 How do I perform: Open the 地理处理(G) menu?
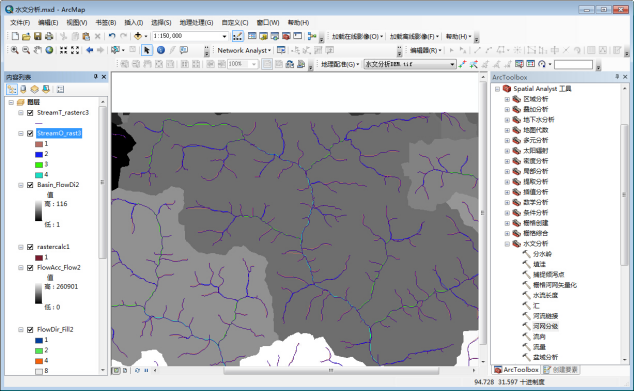196,23
